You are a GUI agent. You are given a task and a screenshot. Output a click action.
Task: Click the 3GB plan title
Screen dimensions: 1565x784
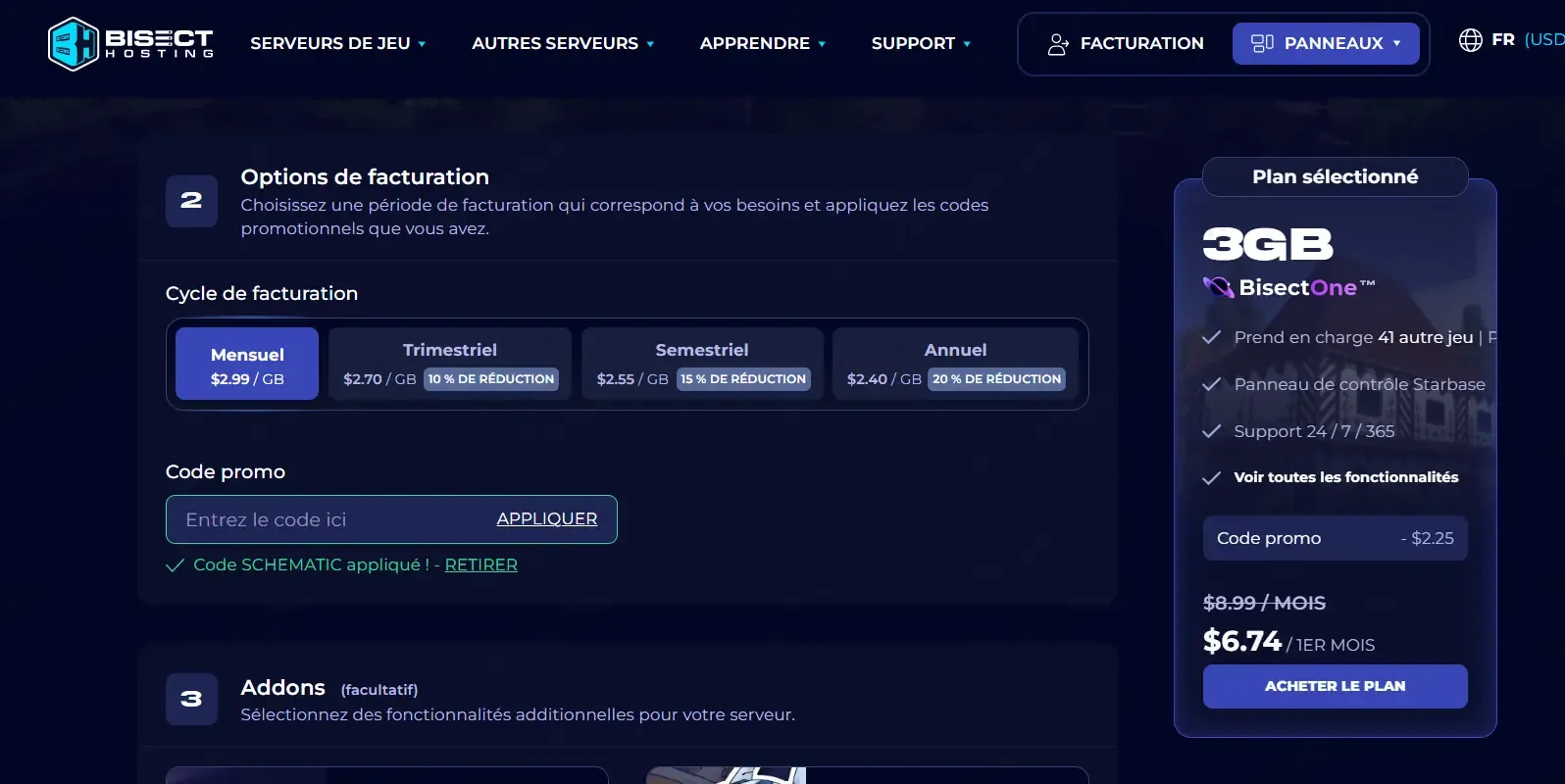point(1268,244)
